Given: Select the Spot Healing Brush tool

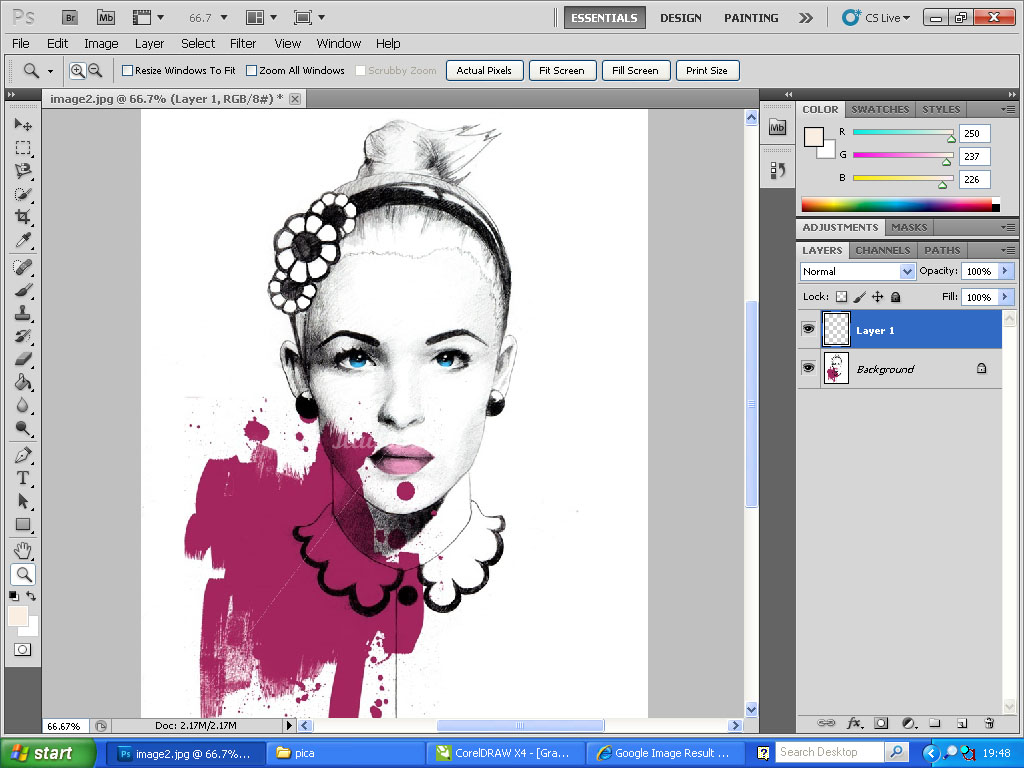Looking at the screenshot, I should (24, 266).
